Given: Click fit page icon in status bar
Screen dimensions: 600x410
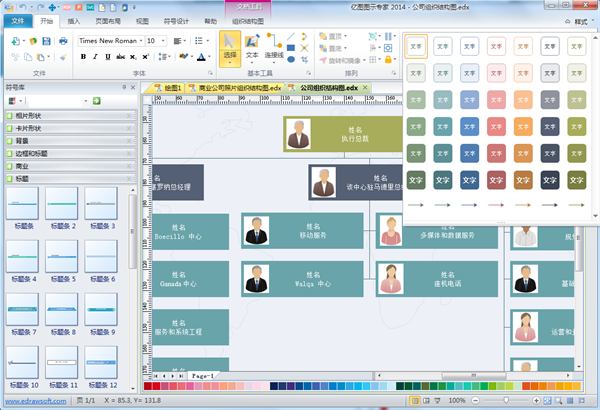Looking at the screenshot, I should (x=547, y=400).
